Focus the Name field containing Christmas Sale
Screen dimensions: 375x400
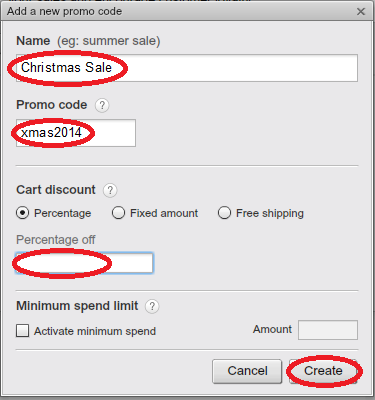pyautogui.click(x=187, y=68)
